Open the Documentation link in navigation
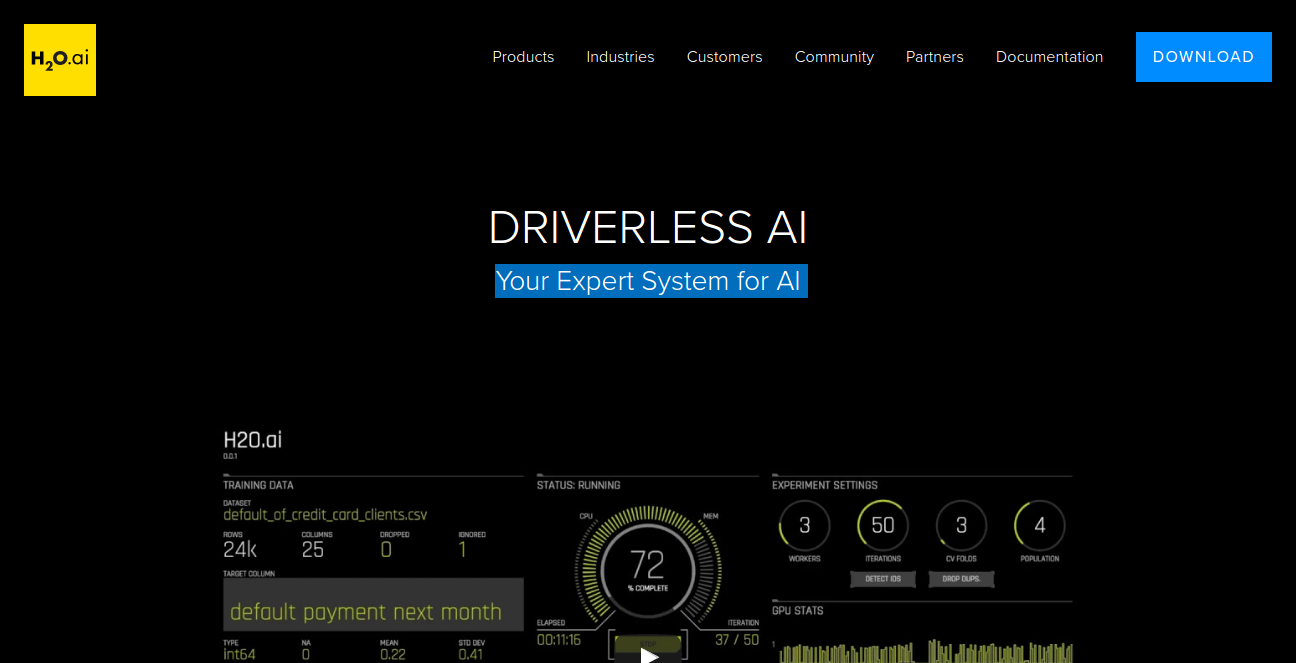 click(1049, 57)
